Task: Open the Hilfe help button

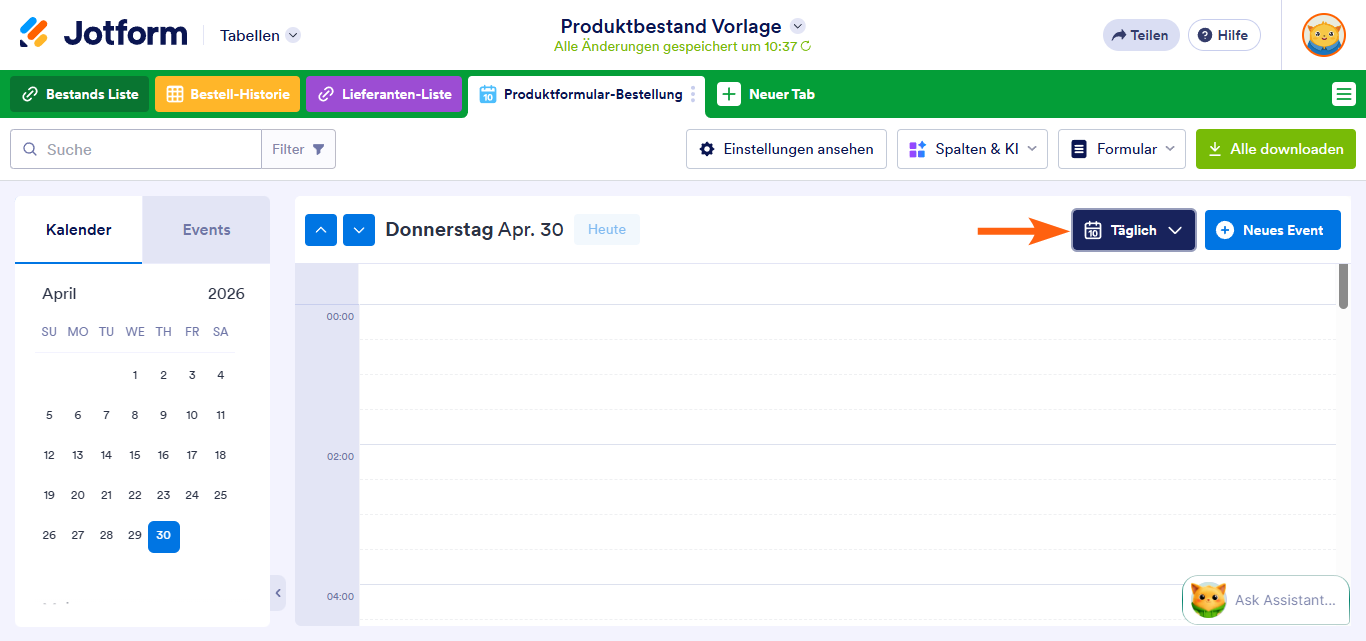Action: point(1224,35)
